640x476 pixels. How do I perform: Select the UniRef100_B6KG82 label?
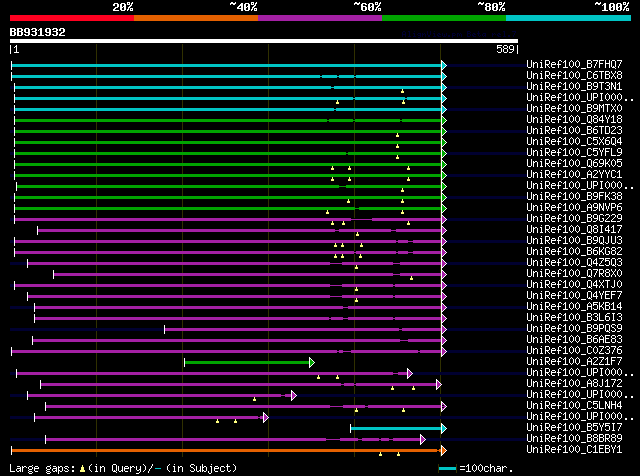(574, 251)
